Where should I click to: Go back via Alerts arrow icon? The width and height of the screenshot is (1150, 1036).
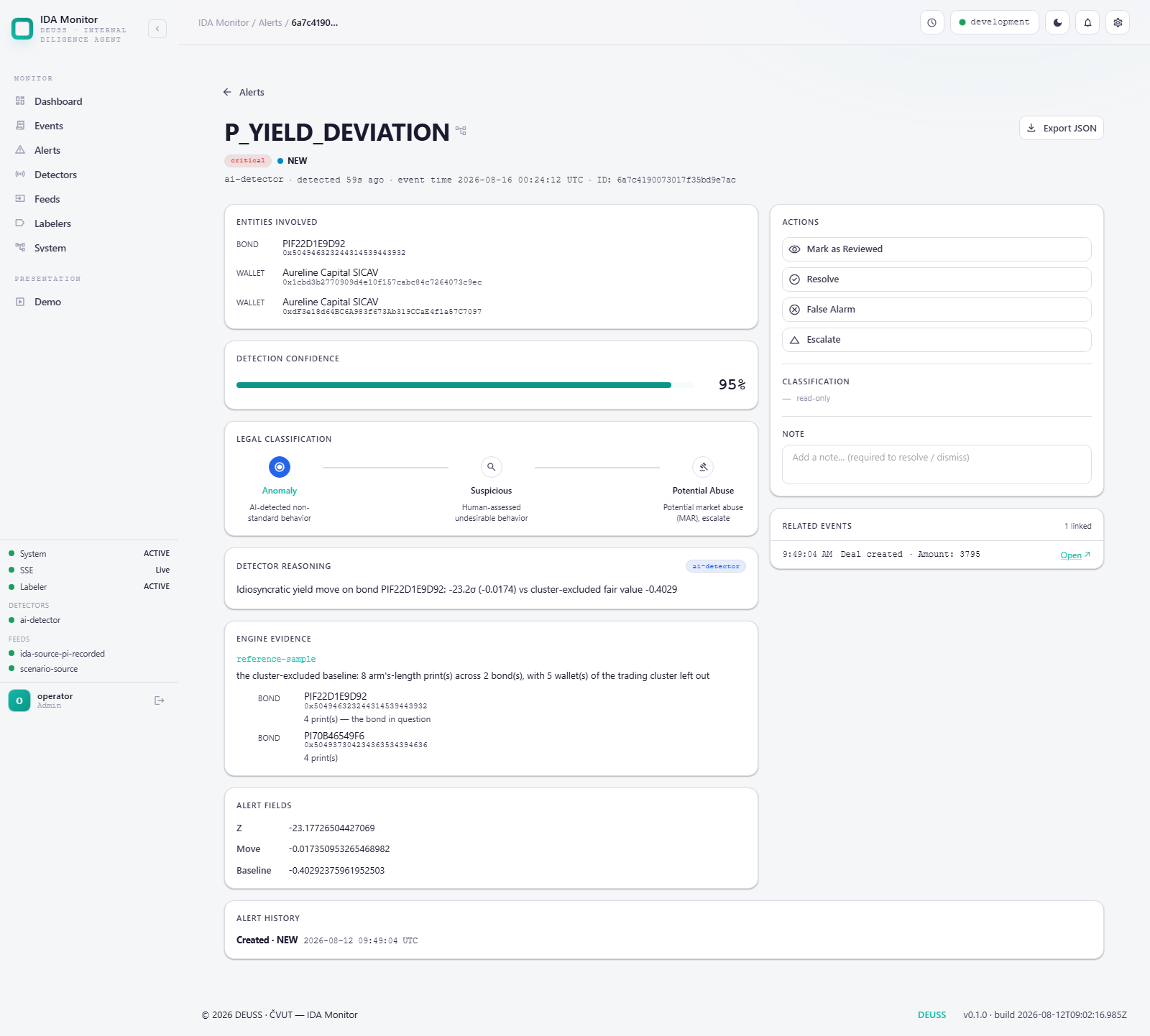pos(227,92)
